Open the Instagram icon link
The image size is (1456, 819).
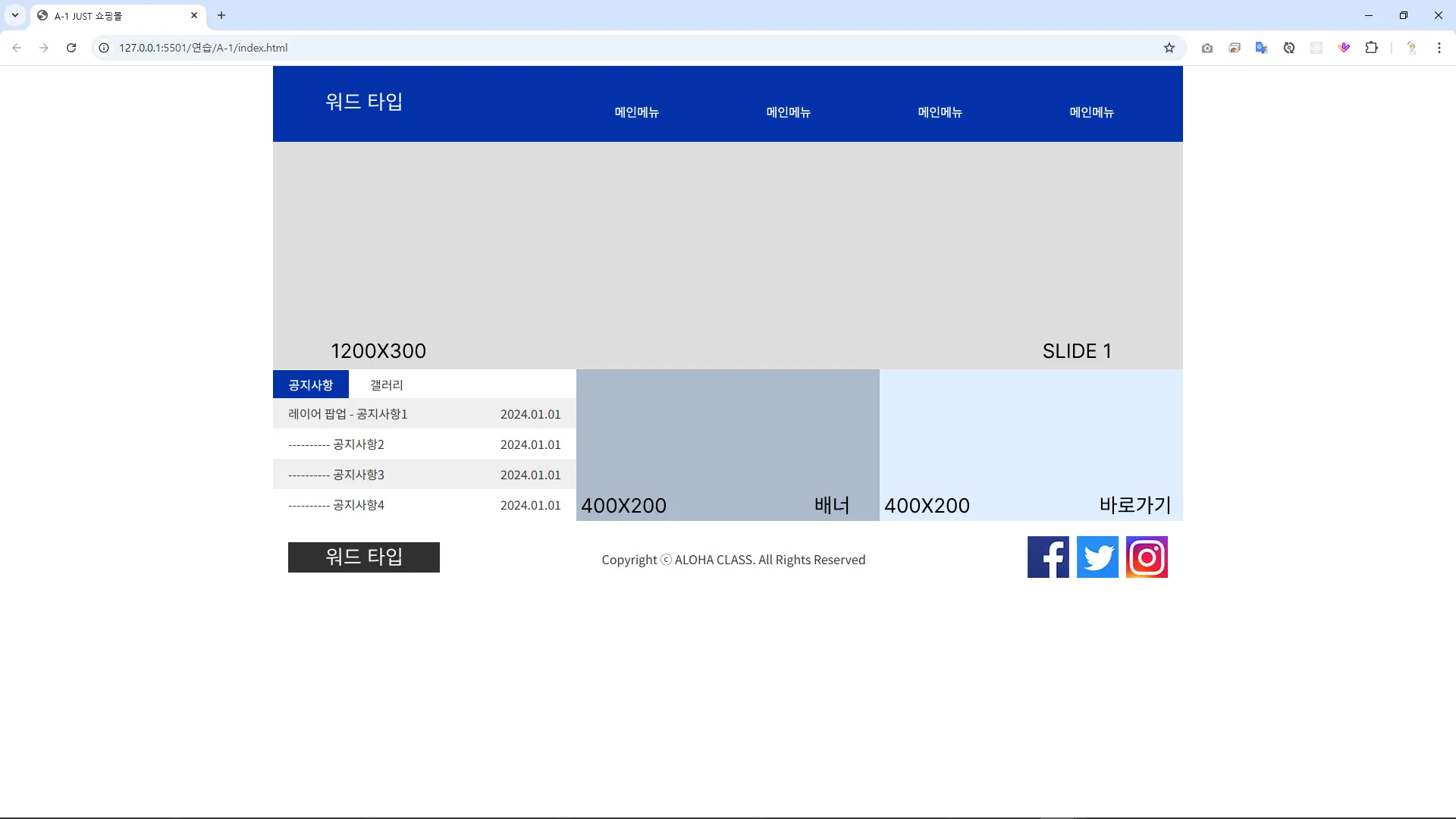point(1147,557)
